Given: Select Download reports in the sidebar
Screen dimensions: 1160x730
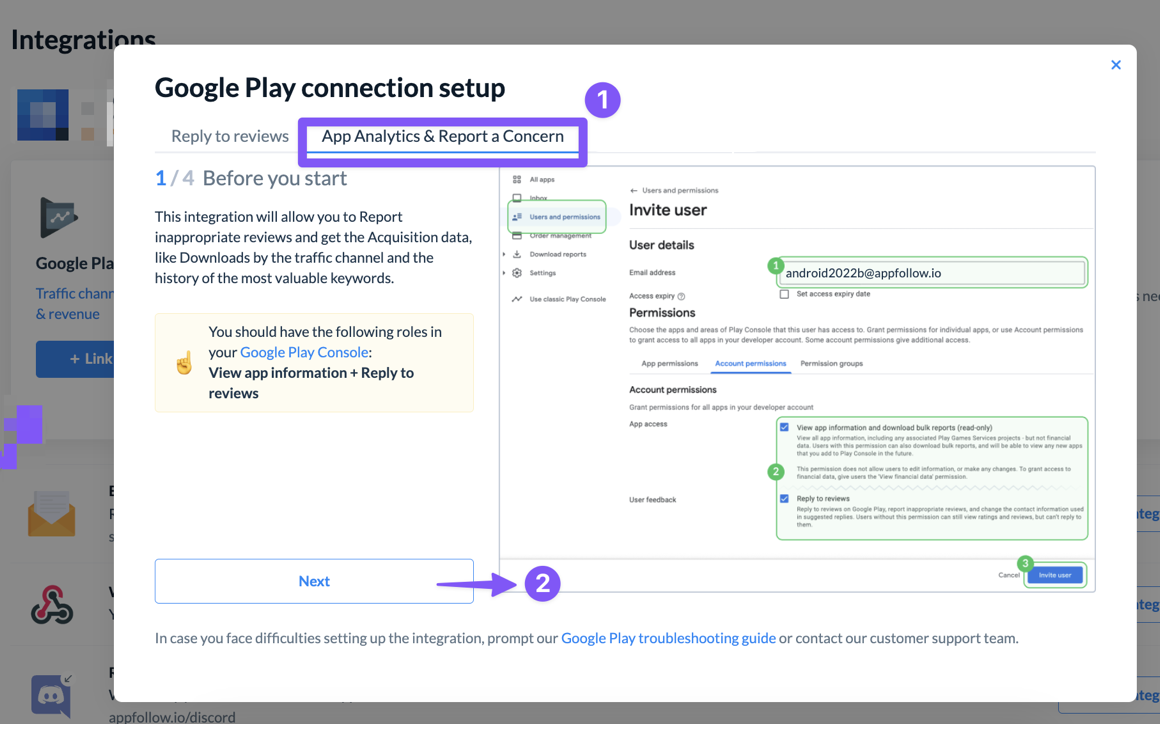Looking at the screenshot, I should 558,254.
